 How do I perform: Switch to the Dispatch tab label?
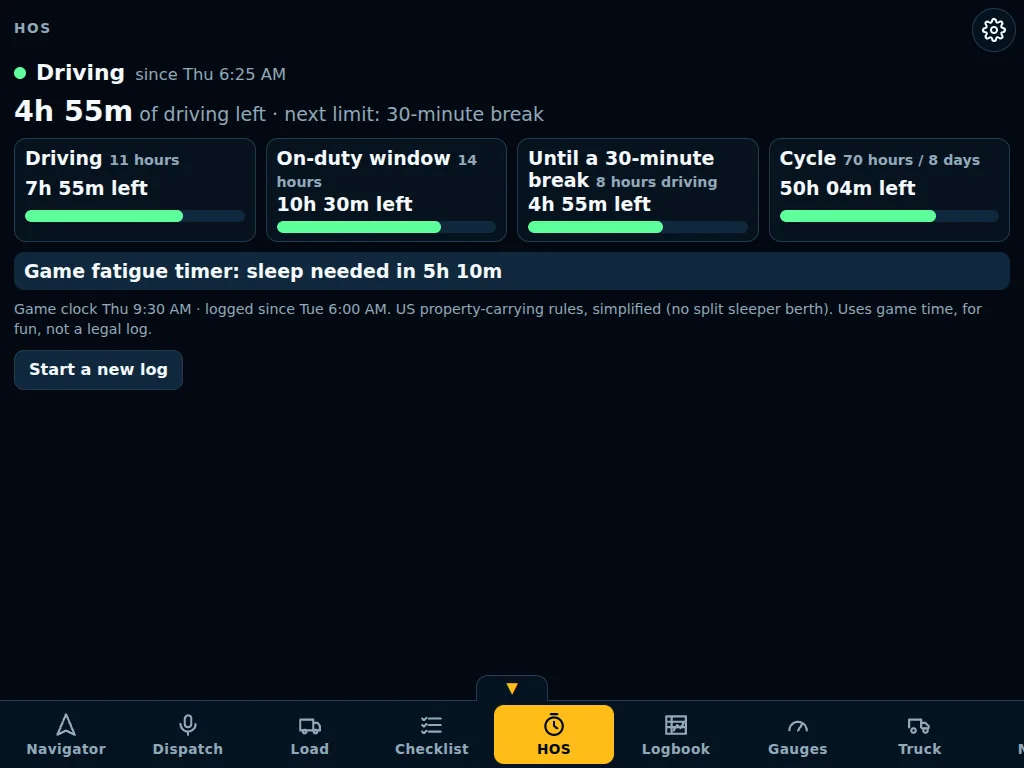pyautogui.click(x=187, y=749)
